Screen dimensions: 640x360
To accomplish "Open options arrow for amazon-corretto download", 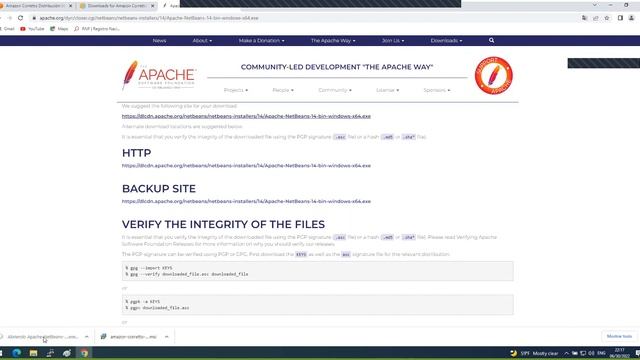I will [167, 336].
